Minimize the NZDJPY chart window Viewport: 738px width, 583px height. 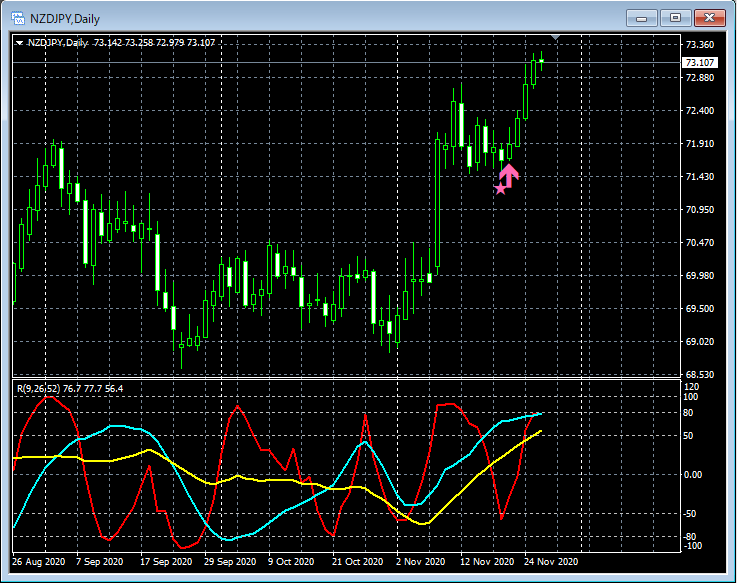coord(642,18)
